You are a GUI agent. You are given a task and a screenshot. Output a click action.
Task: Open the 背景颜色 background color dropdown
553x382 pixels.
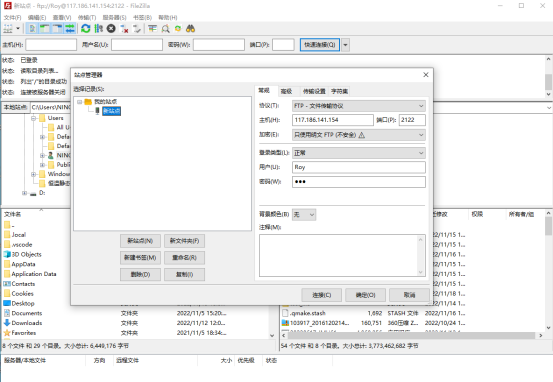pyautogui.click(x=304, y=214)
